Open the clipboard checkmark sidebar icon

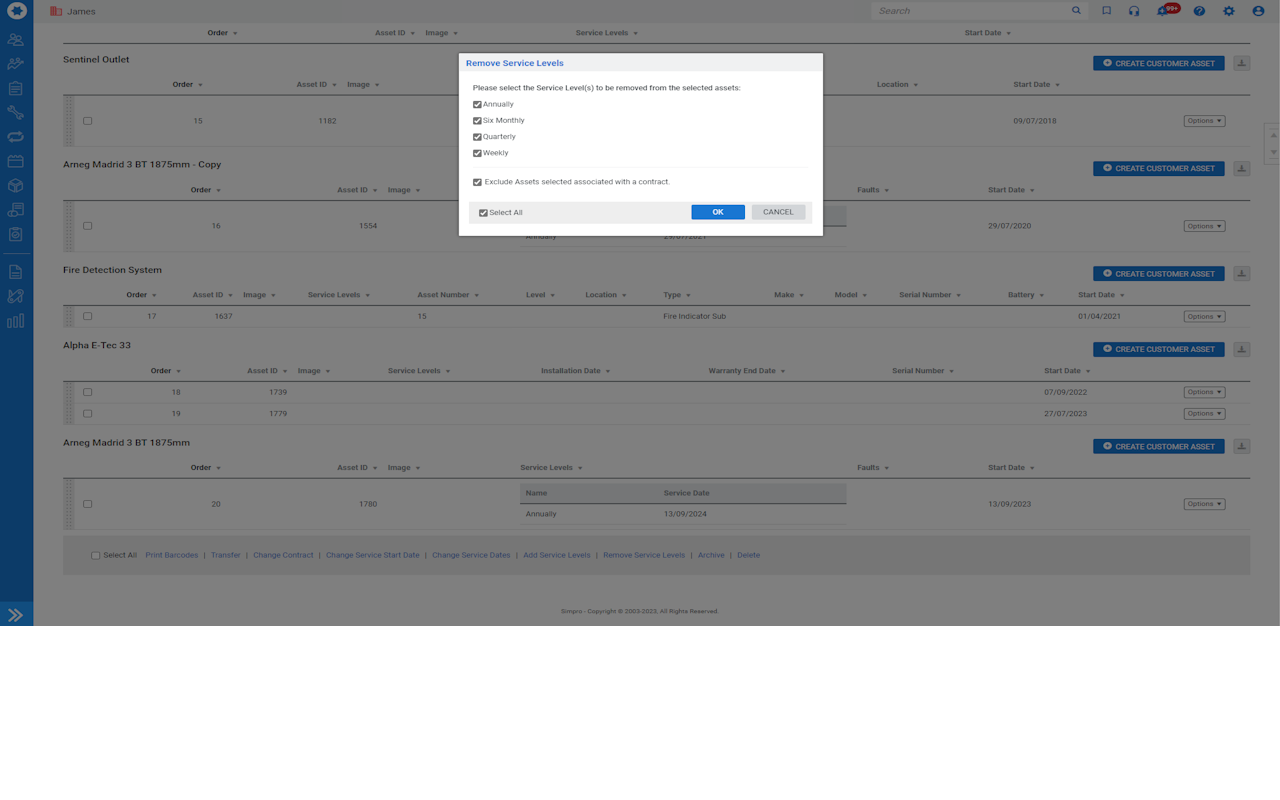point(16,234)
